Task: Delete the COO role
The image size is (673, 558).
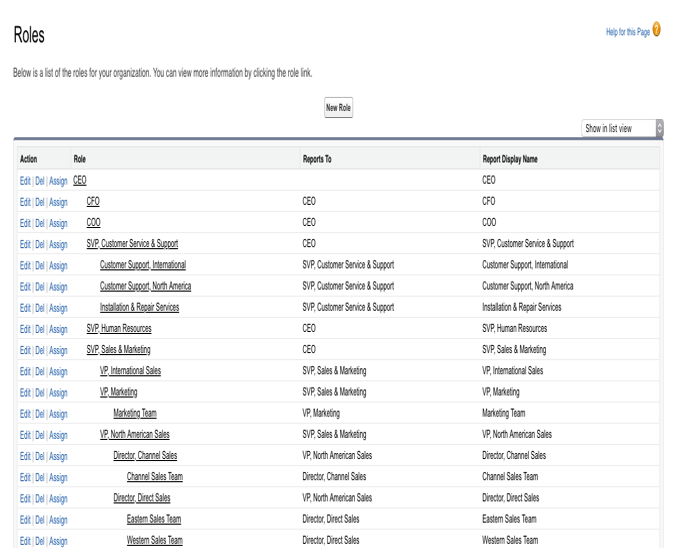Action: pos(39,223)
